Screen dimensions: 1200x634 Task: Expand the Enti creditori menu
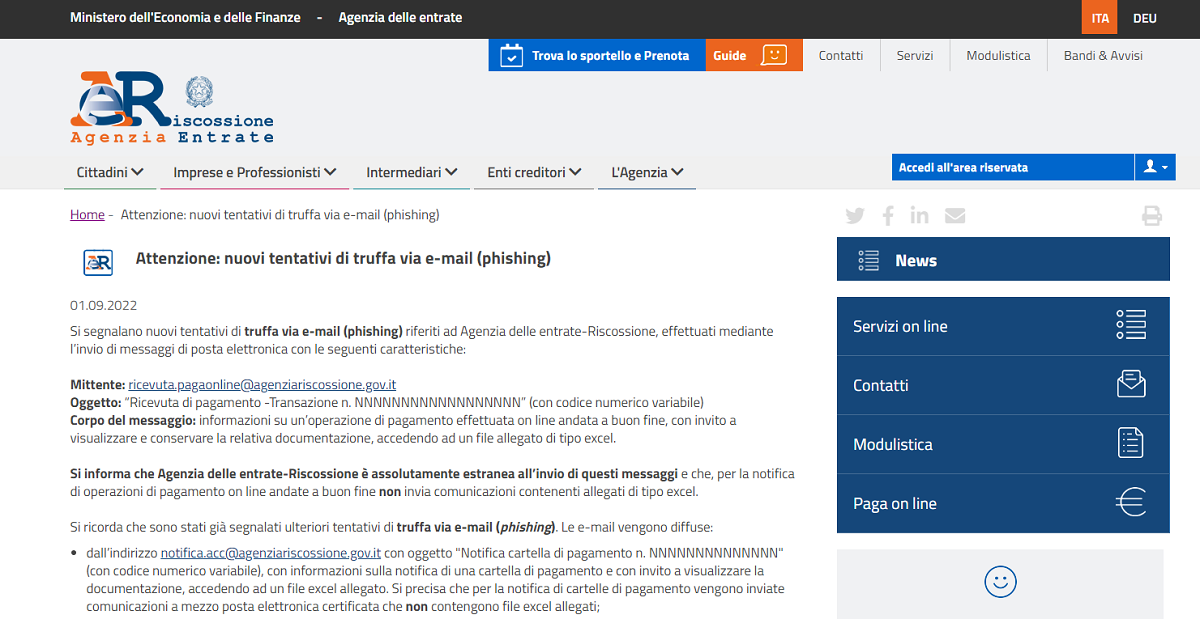point(534,172)
